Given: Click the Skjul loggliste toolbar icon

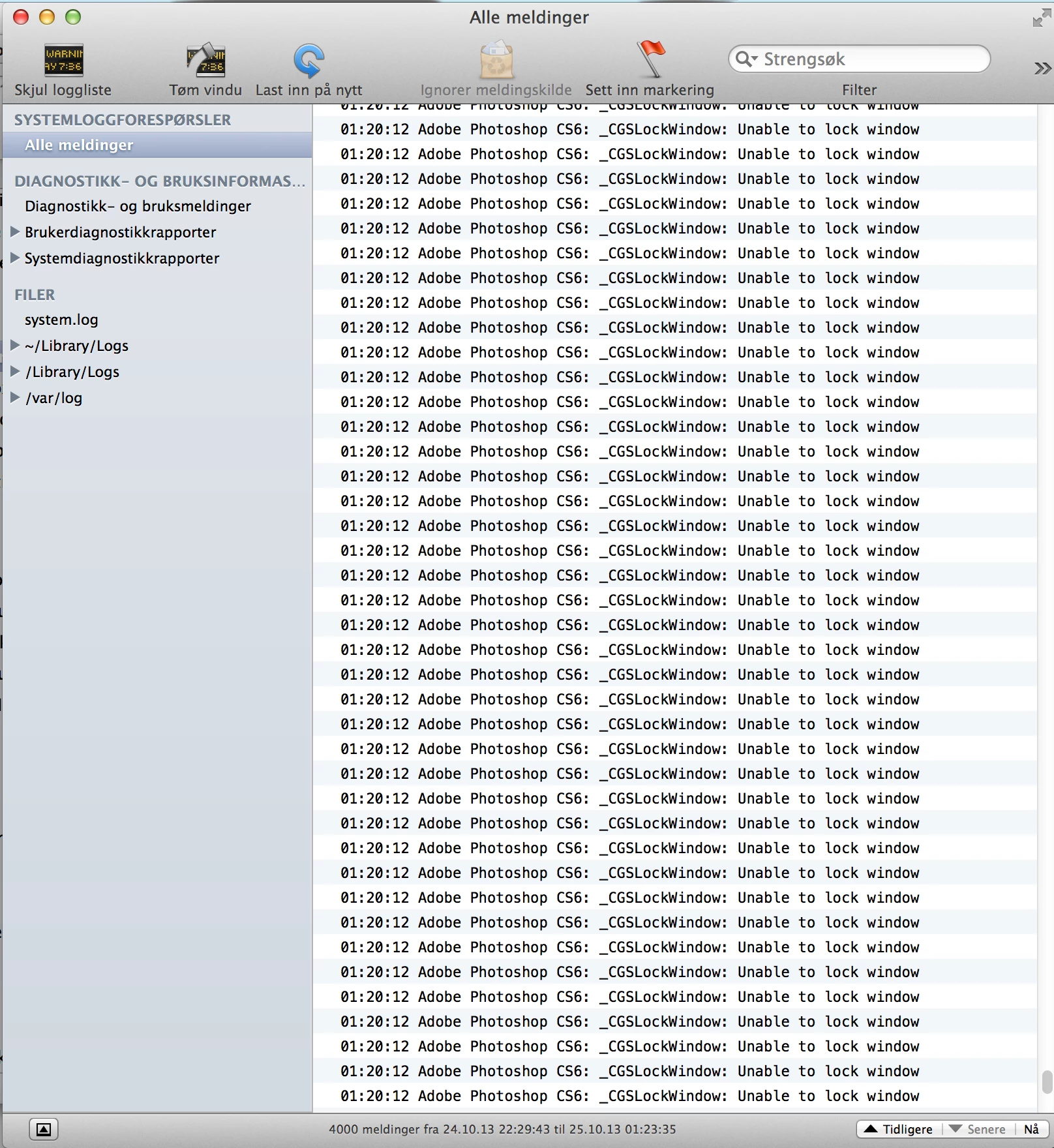Looking at the screenshot, I should click(63, 60).
